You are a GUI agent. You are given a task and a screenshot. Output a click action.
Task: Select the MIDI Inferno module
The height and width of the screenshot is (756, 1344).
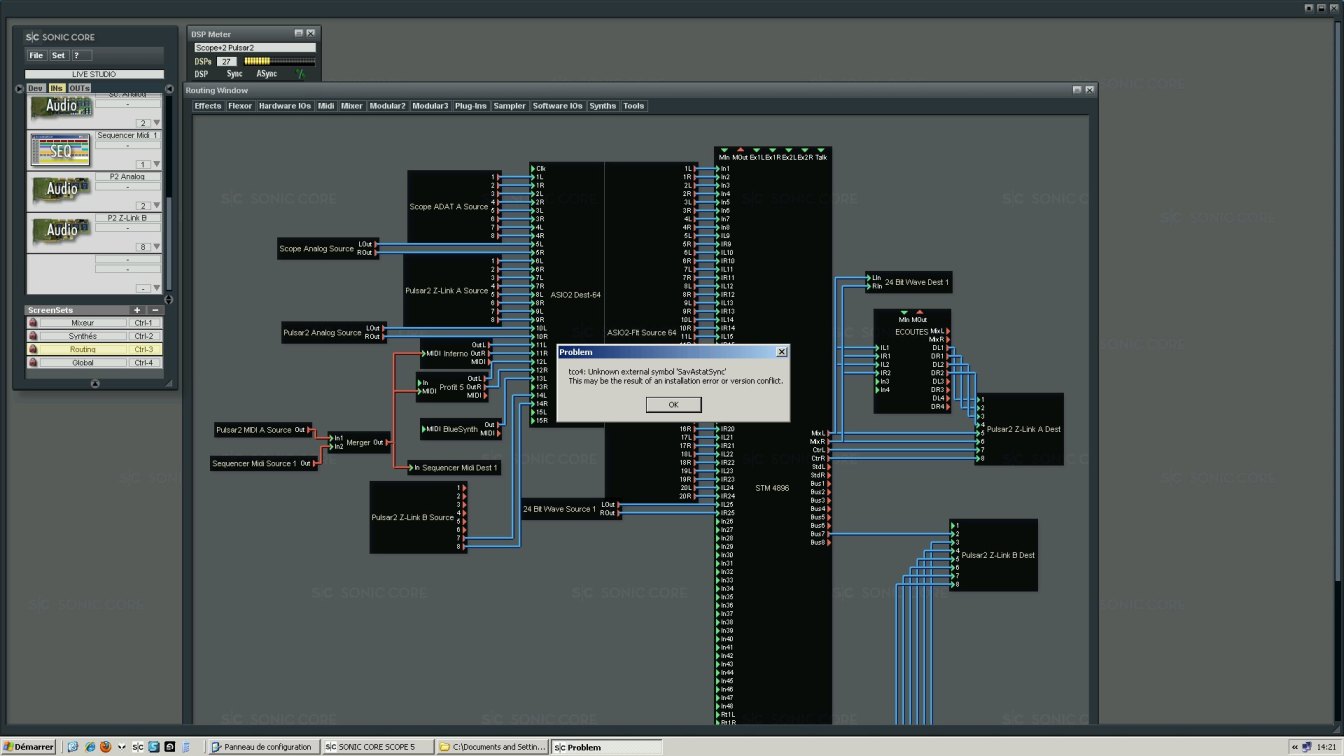[456, 353]
